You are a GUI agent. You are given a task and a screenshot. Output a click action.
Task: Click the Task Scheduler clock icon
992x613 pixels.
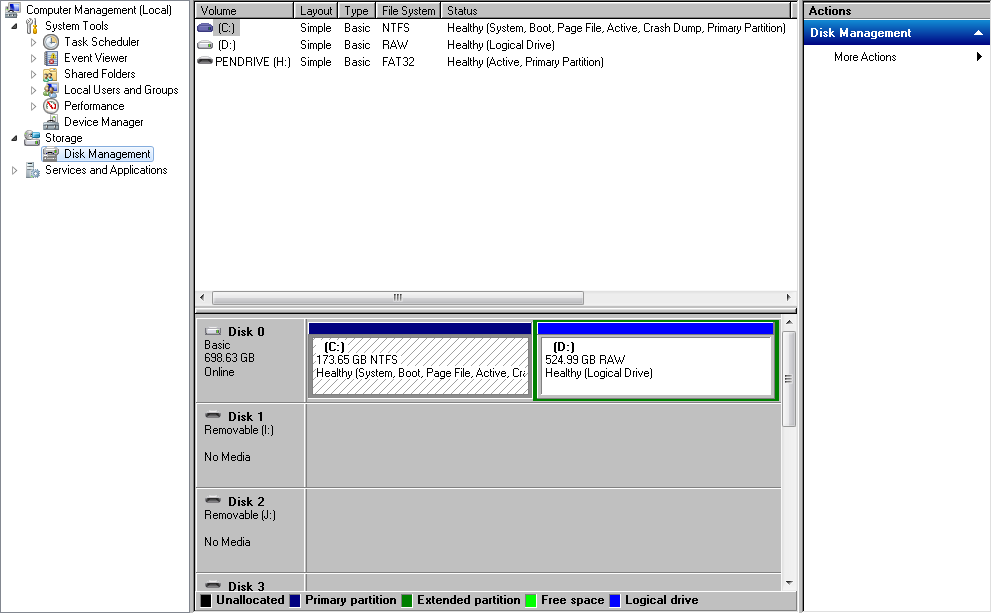[x=51, y=42]
